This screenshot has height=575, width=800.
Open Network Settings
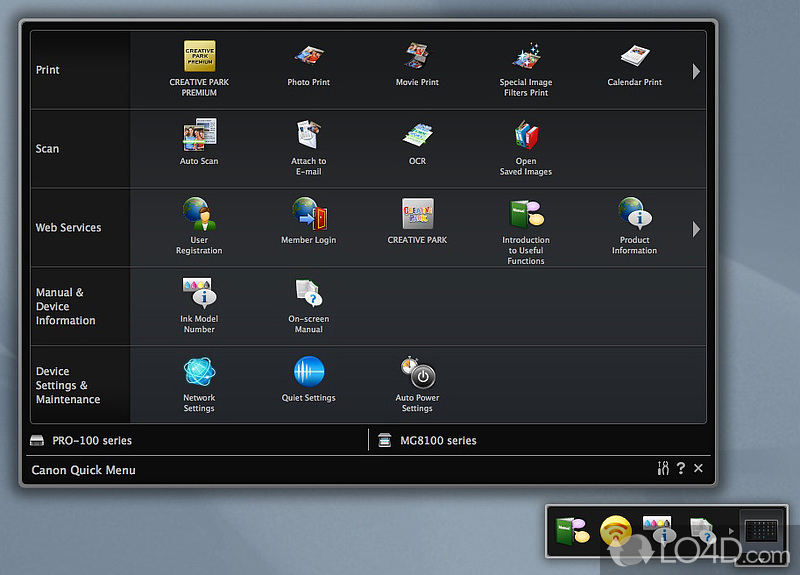[x=199, y=373]
